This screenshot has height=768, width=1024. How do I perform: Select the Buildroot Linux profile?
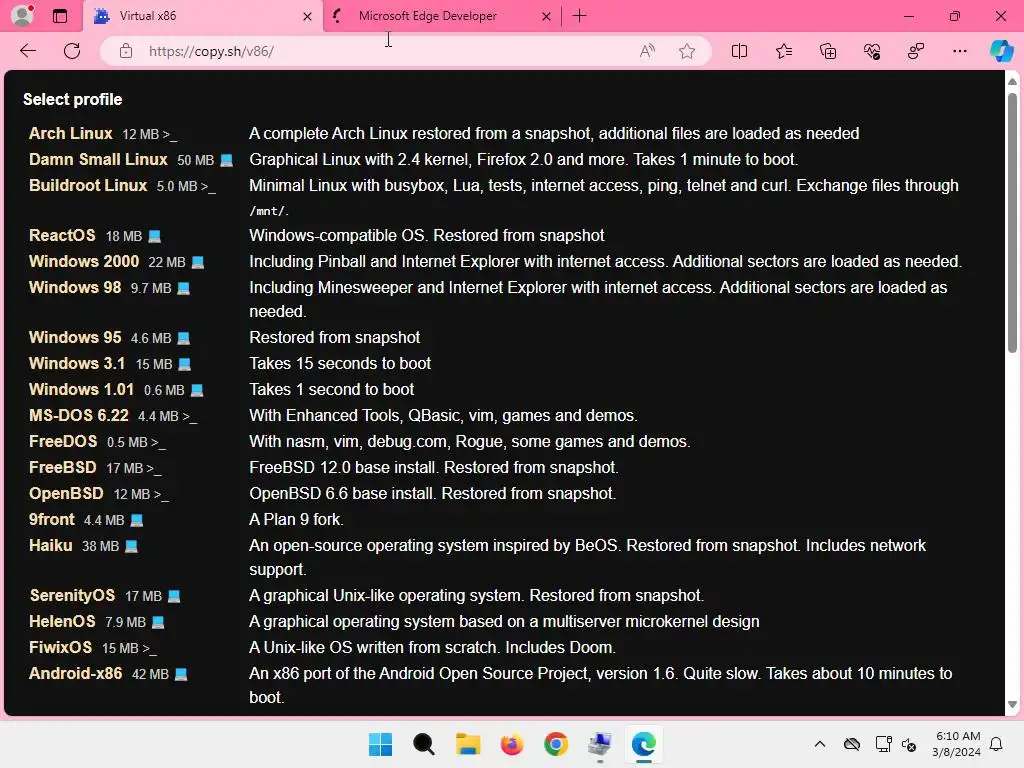(x=88, y=185)
